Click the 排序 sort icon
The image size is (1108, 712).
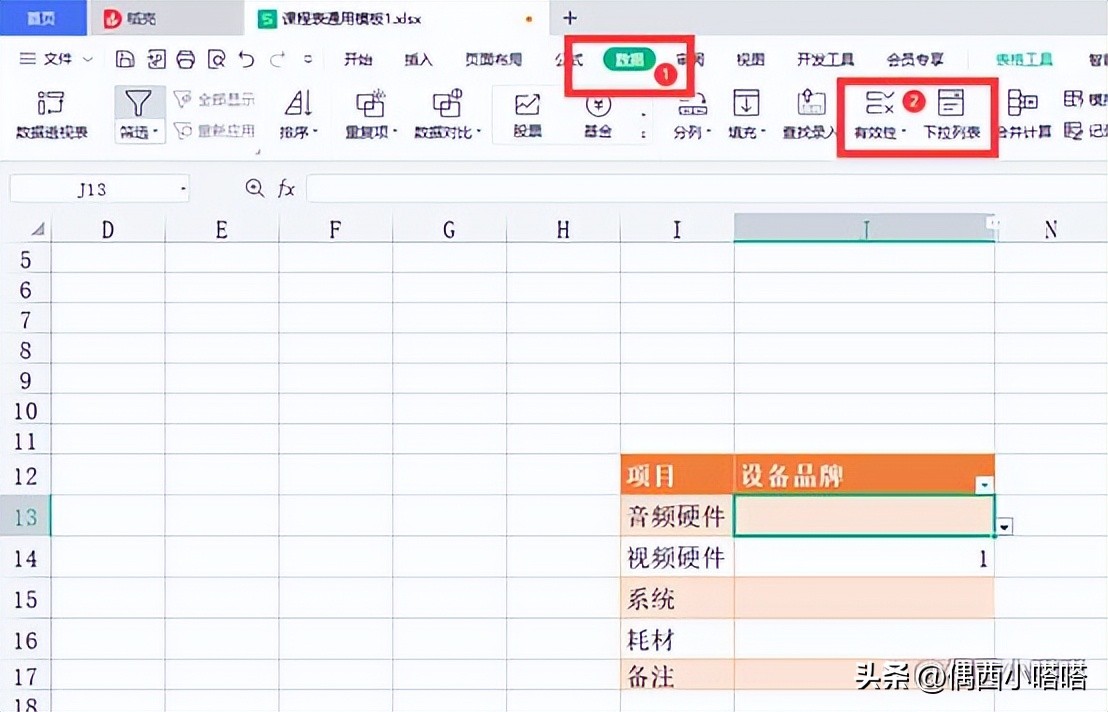(x=298, y=113)
